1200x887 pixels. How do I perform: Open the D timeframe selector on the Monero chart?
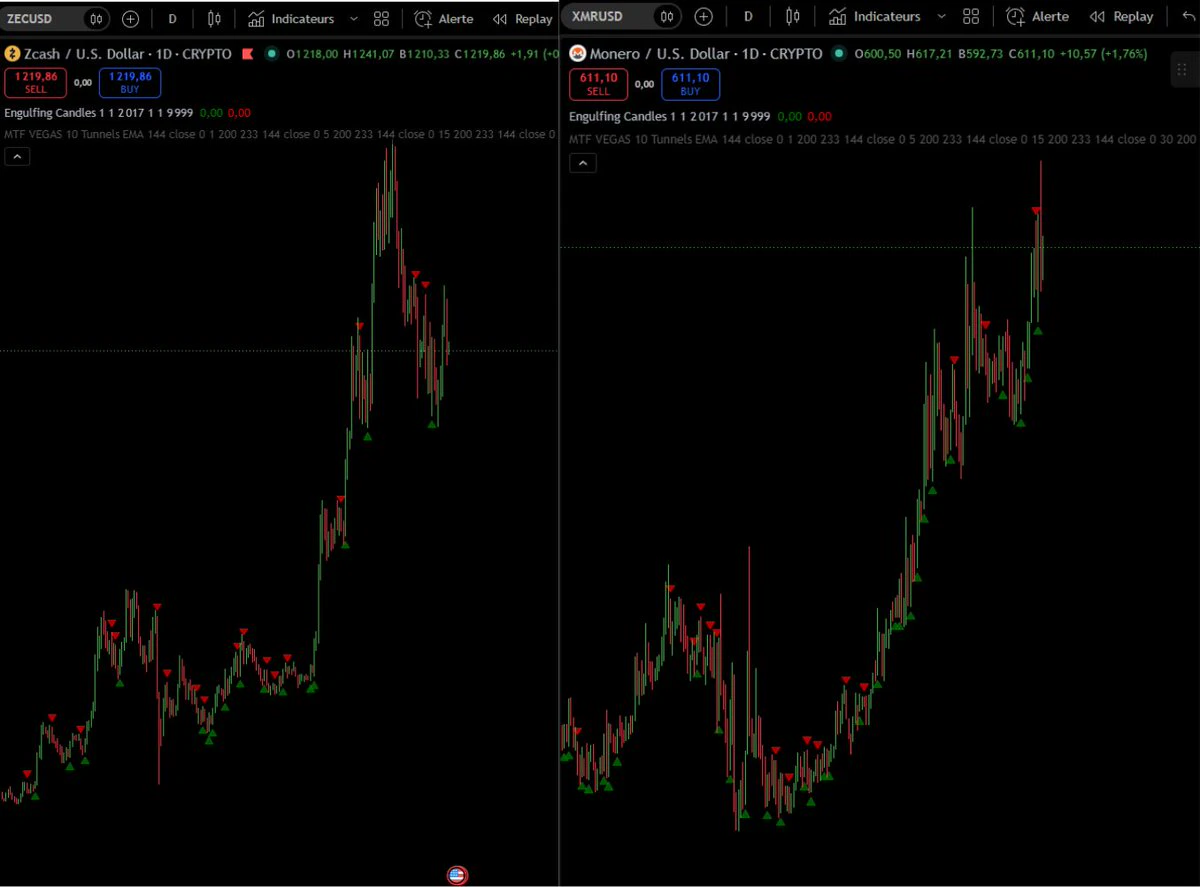coord(748,17)
